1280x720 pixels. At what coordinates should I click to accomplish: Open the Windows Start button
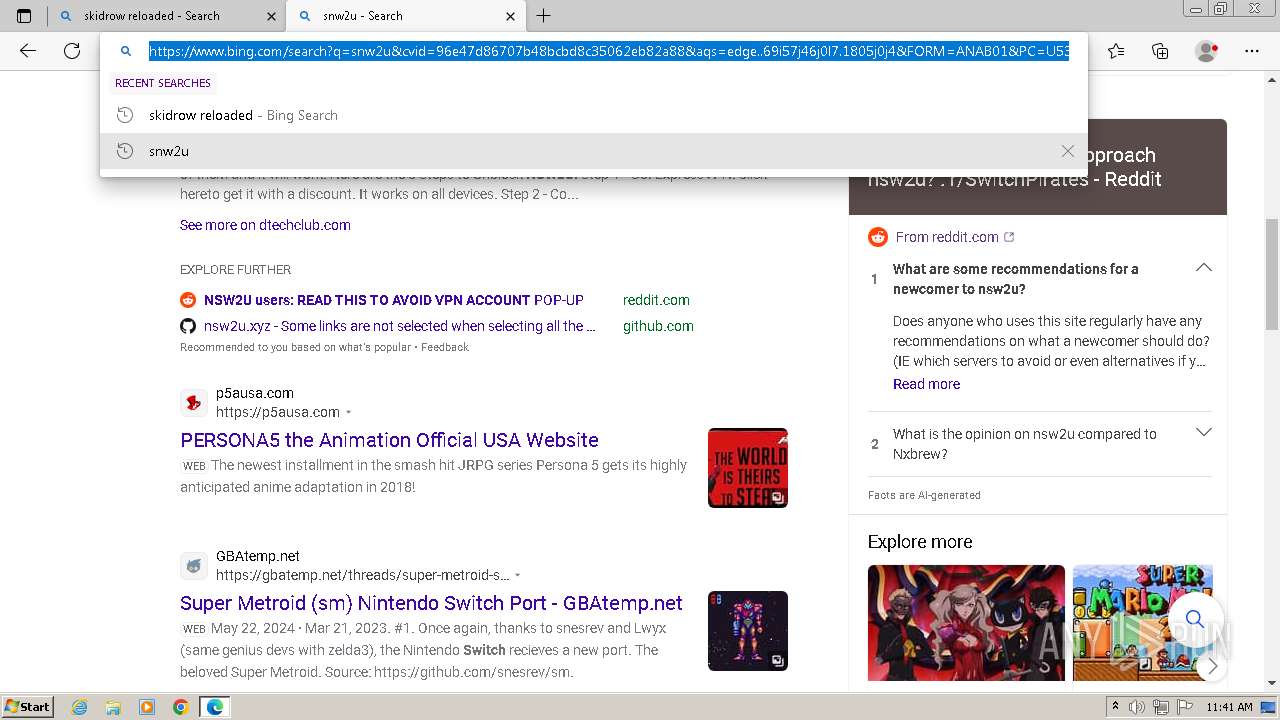coord(27,706)
